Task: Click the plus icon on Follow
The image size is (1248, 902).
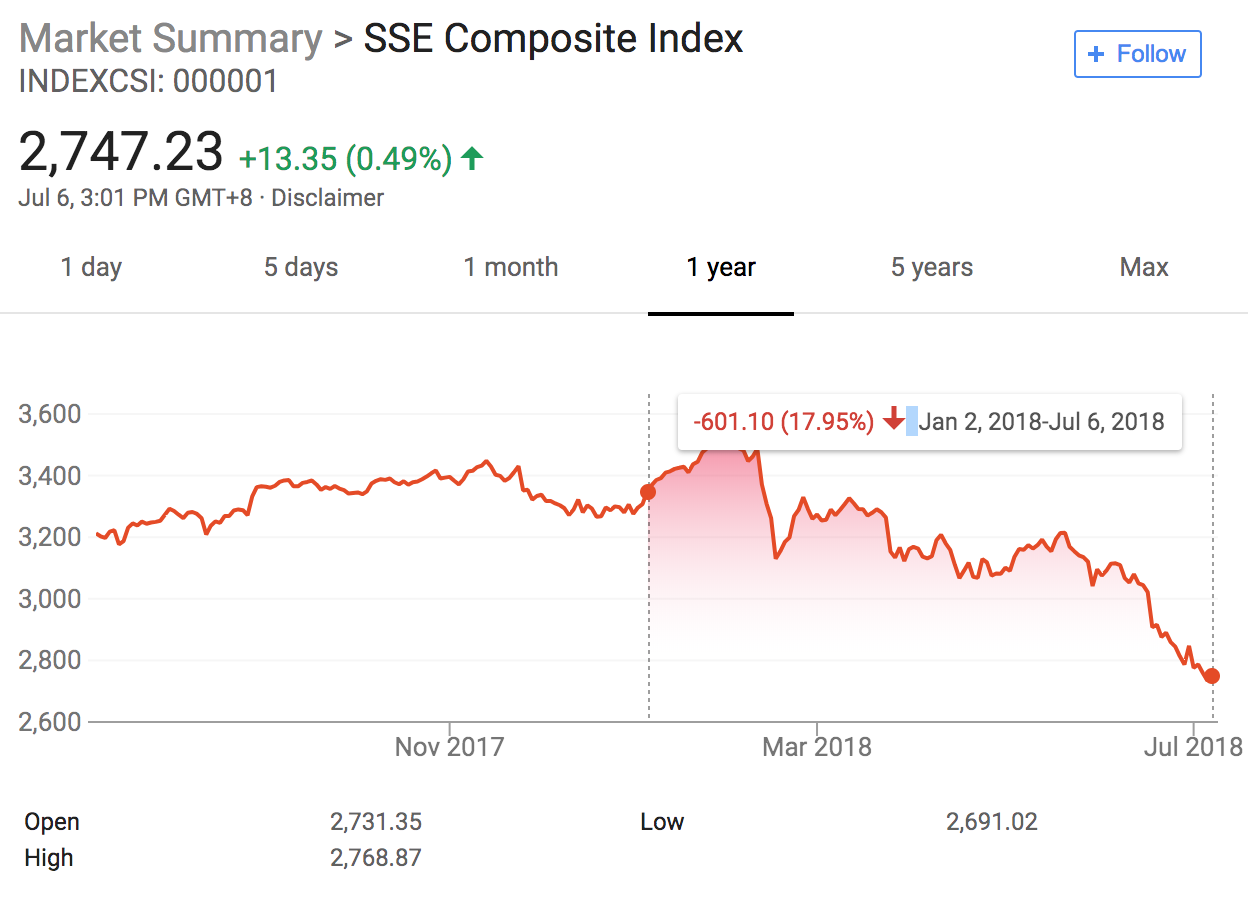Action: pos(1097,54)
